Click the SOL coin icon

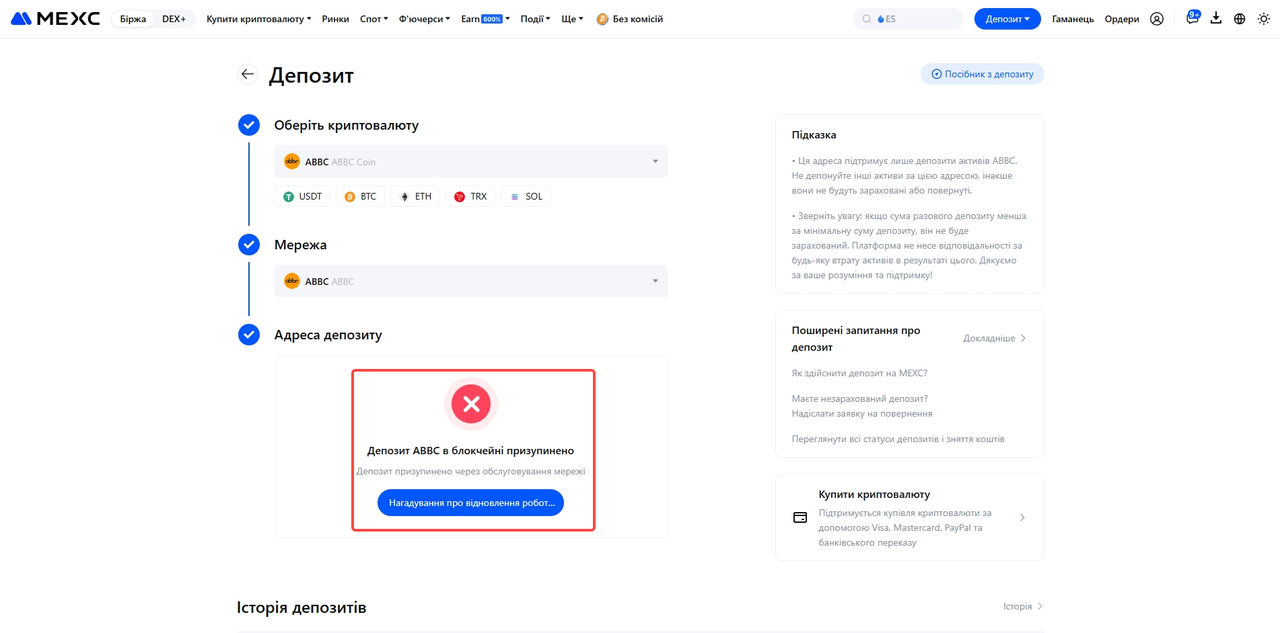click(x=515, y=197)
